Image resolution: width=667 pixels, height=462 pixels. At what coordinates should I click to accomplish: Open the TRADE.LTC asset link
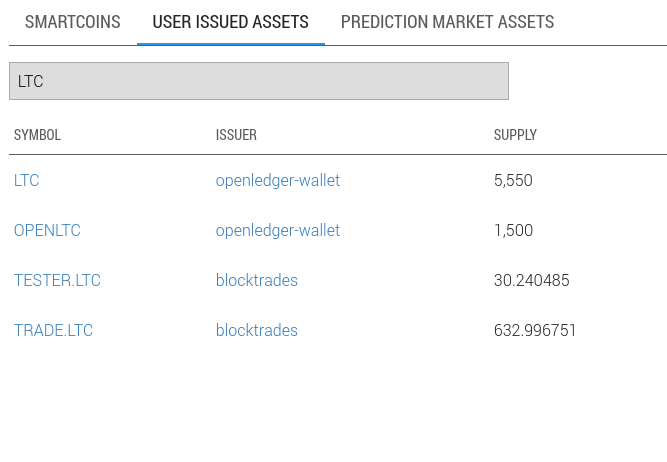coord(53,331)
